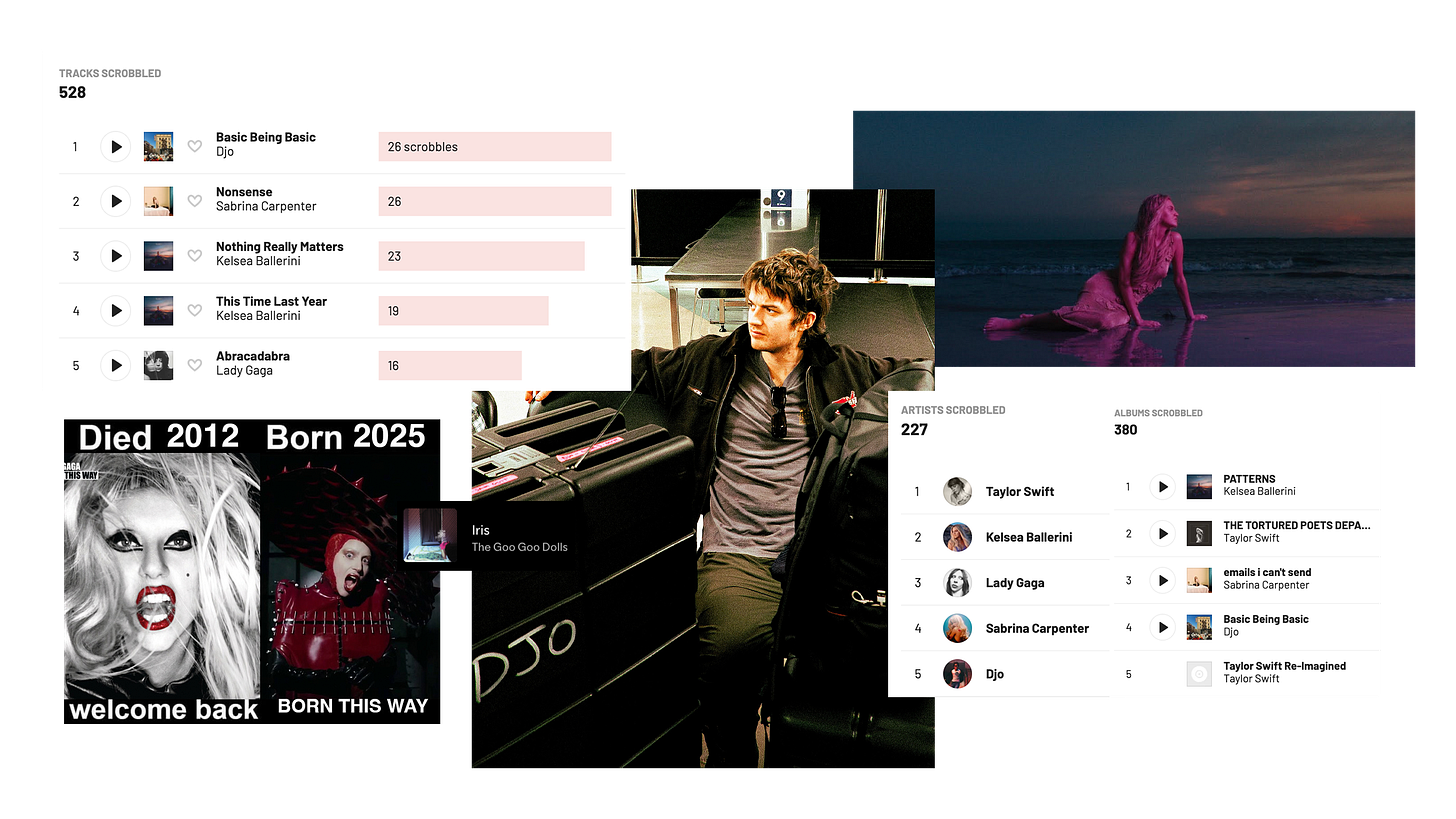Screen dimensions: 1456x819
Task: Open the cover art beside Nothing Really Matters
Action: pyautogui.click(x=158, y=256)
